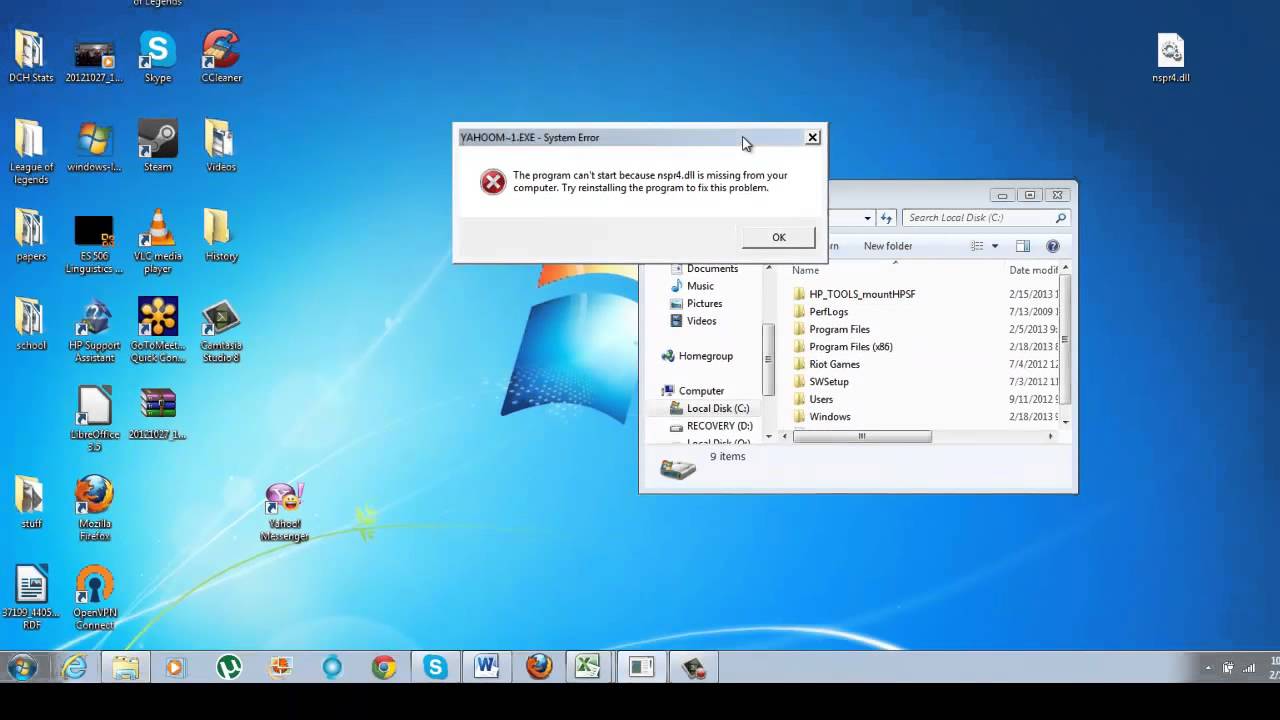The height and width of the screenshot is (720, 1280).
Task: Select Videos library in navigation pane
Action: click(x=701, y=321)
